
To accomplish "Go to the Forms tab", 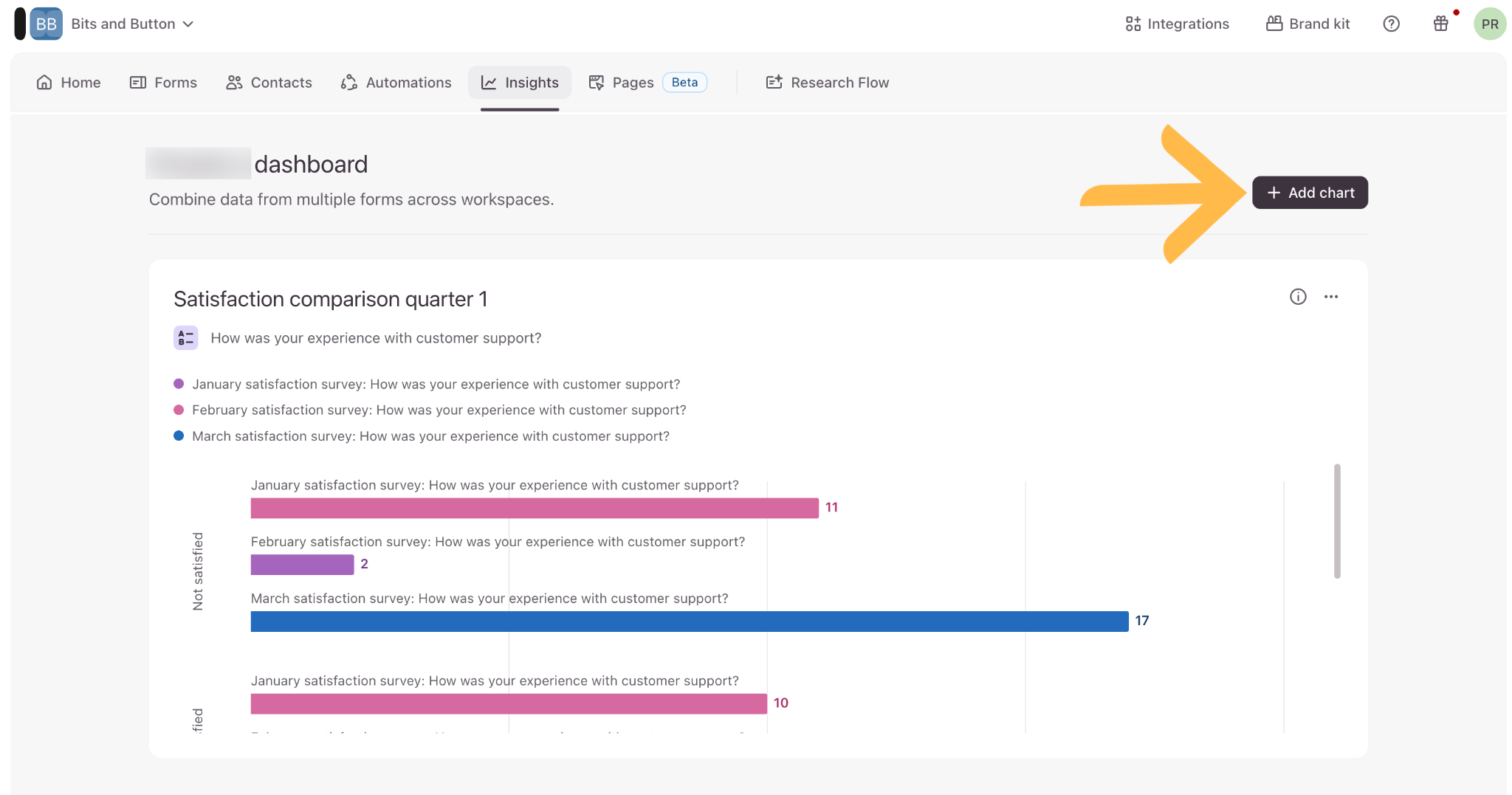I will click(x=163, y=83).
